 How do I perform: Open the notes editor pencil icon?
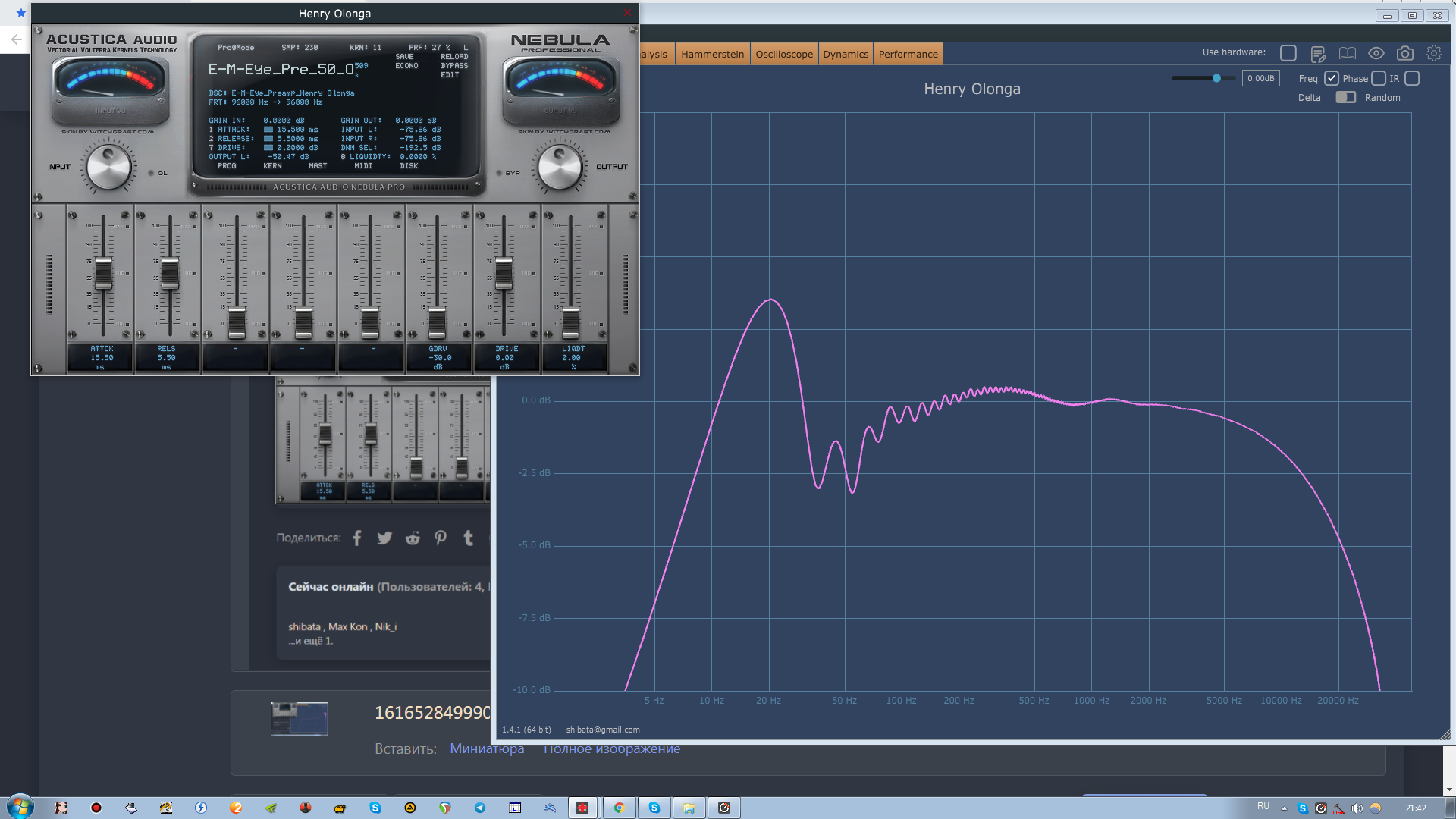click(x=1317, y=54)
